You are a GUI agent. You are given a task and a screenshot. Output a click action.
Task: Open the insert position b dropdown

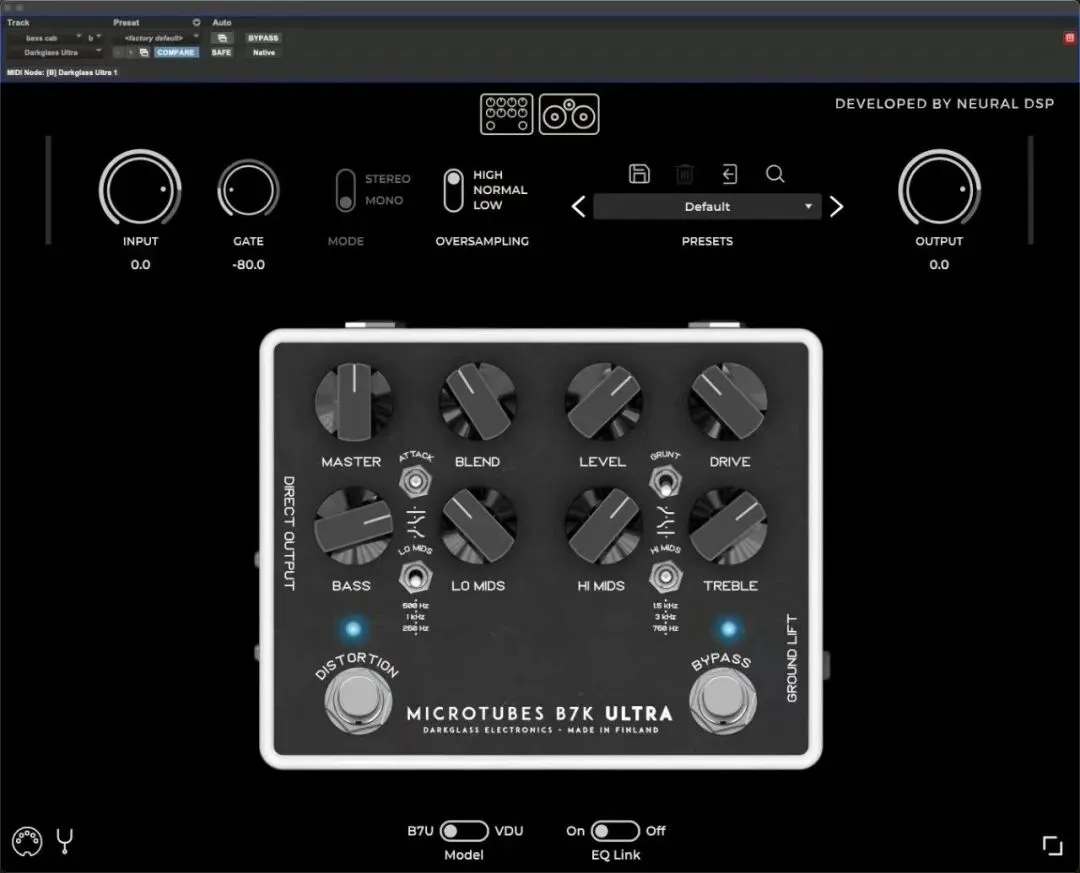(94, 38)
